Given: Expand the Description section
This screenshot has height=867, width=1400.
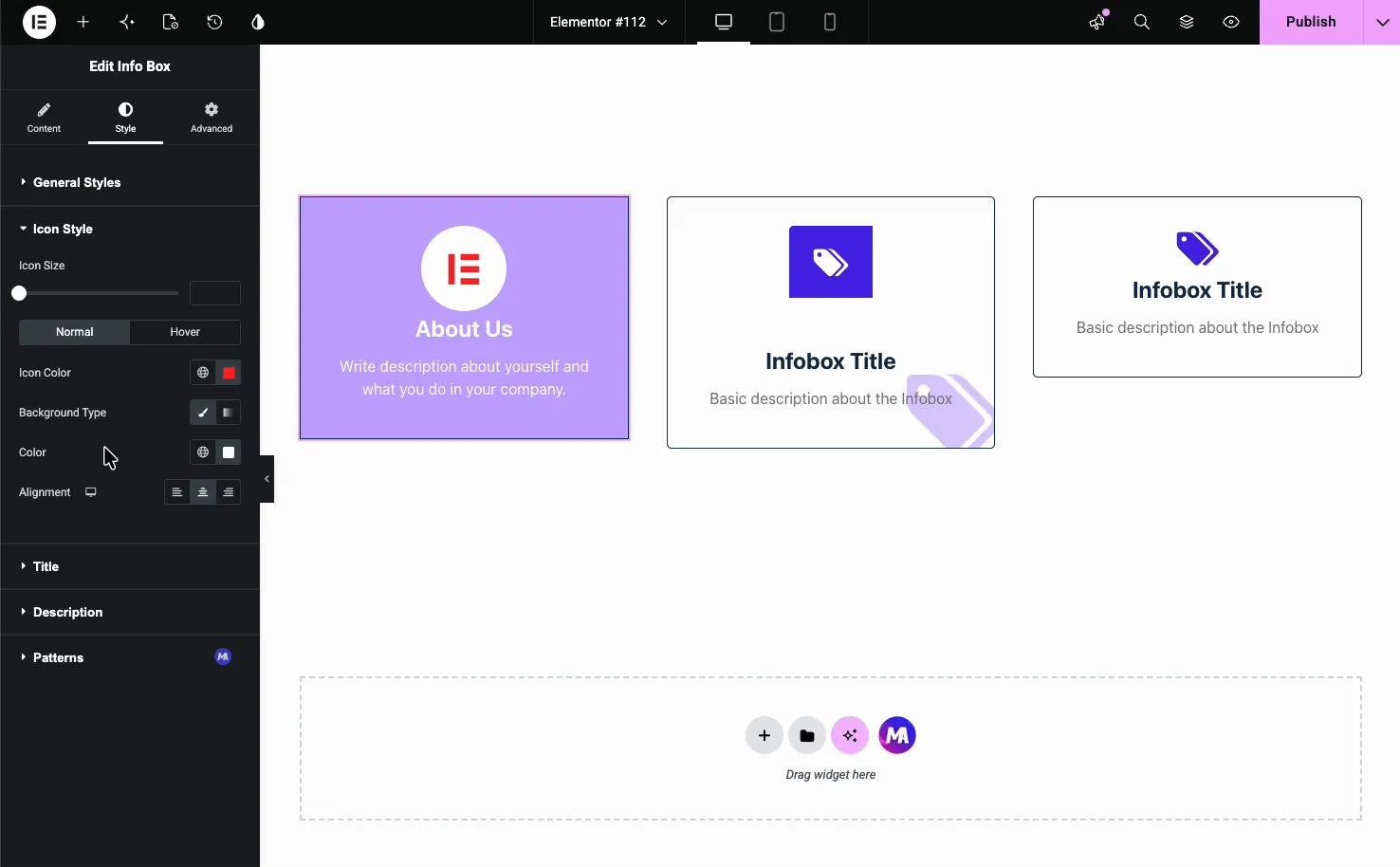Looking at the screenshot, I should click(x=130, y=612).
